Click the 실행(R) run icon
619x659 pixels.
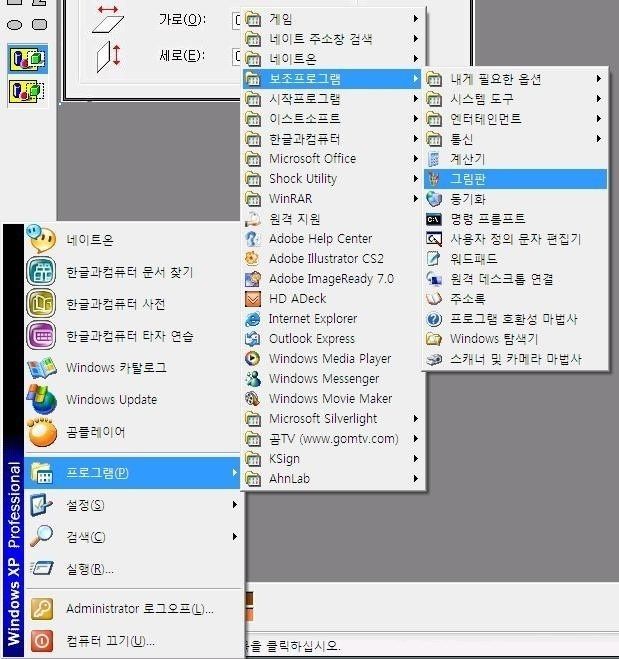pyautogui.click(x=41, y=569)
